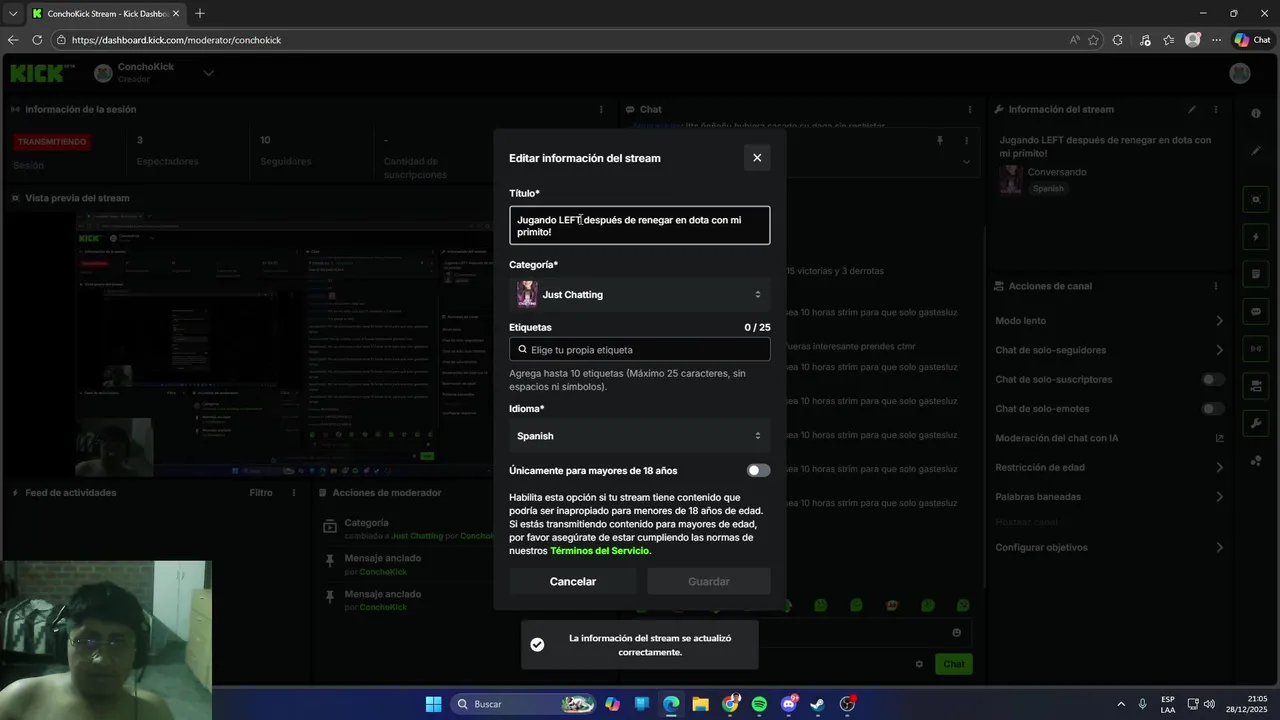Screen dimensions: 1280x720
Task: Click the Guardar button
Action: tap(709, 582)
